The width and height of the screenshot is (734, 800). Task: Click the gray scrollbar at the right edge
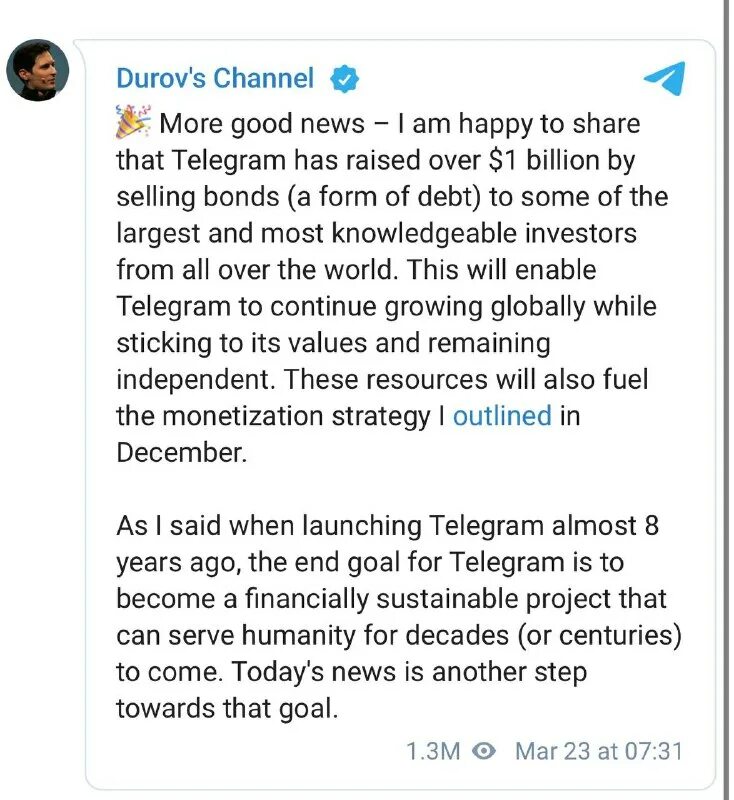(x=726, y=400)
